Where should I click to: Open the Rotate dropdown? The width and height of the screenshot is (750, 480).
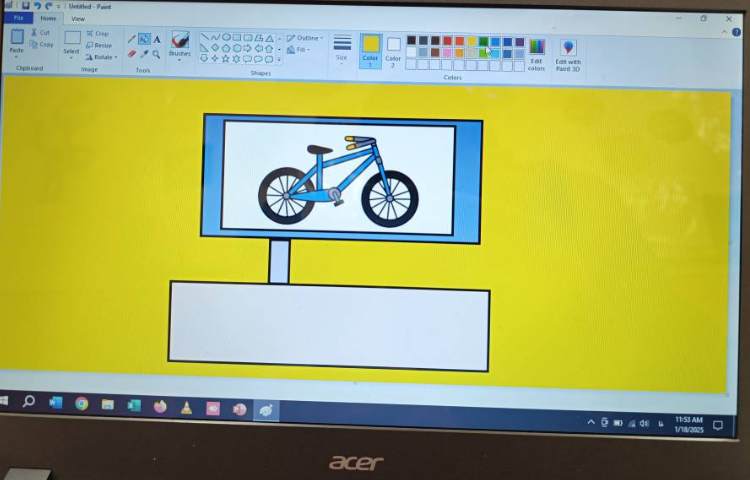coord(101,57)
